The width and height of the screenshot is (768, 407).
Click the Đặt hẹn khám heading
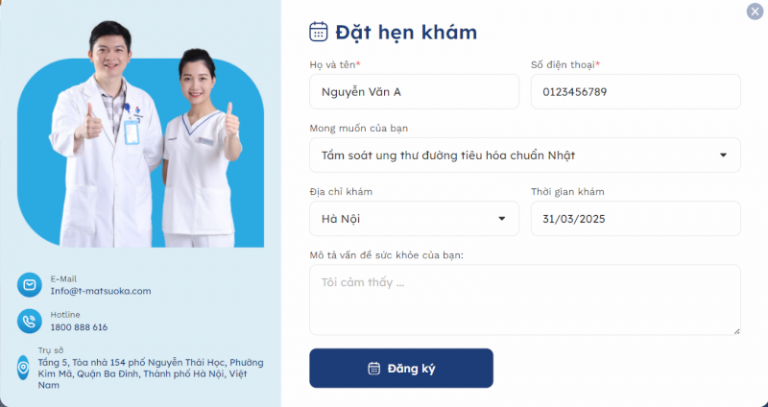click(406, 32)
